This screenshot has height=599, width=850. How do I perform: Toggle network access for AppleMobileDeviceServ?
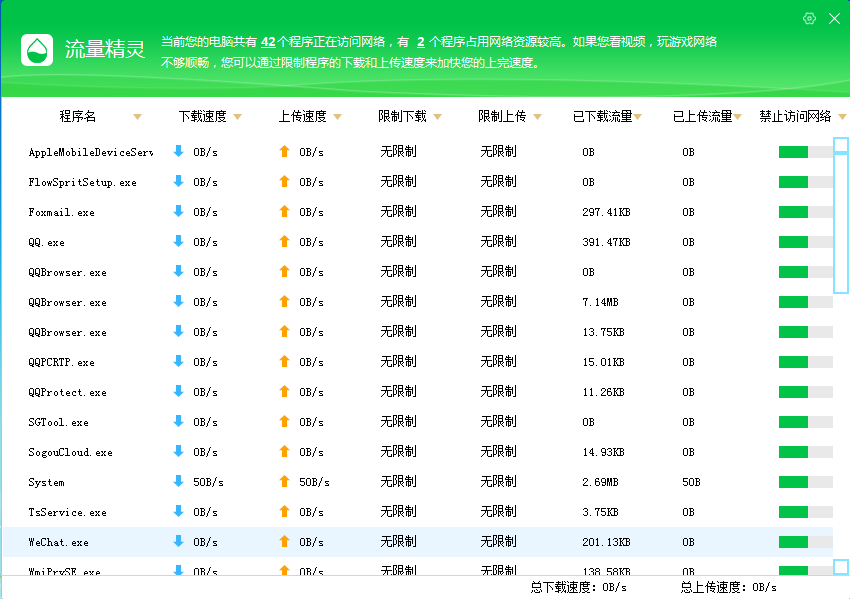coord(806,152)
